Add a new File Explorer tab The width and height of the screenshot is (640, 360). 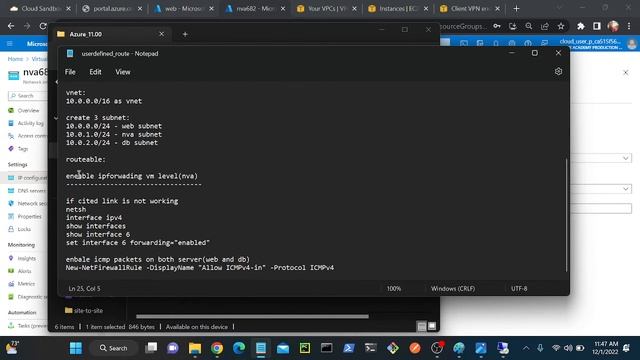click(185, 34)
